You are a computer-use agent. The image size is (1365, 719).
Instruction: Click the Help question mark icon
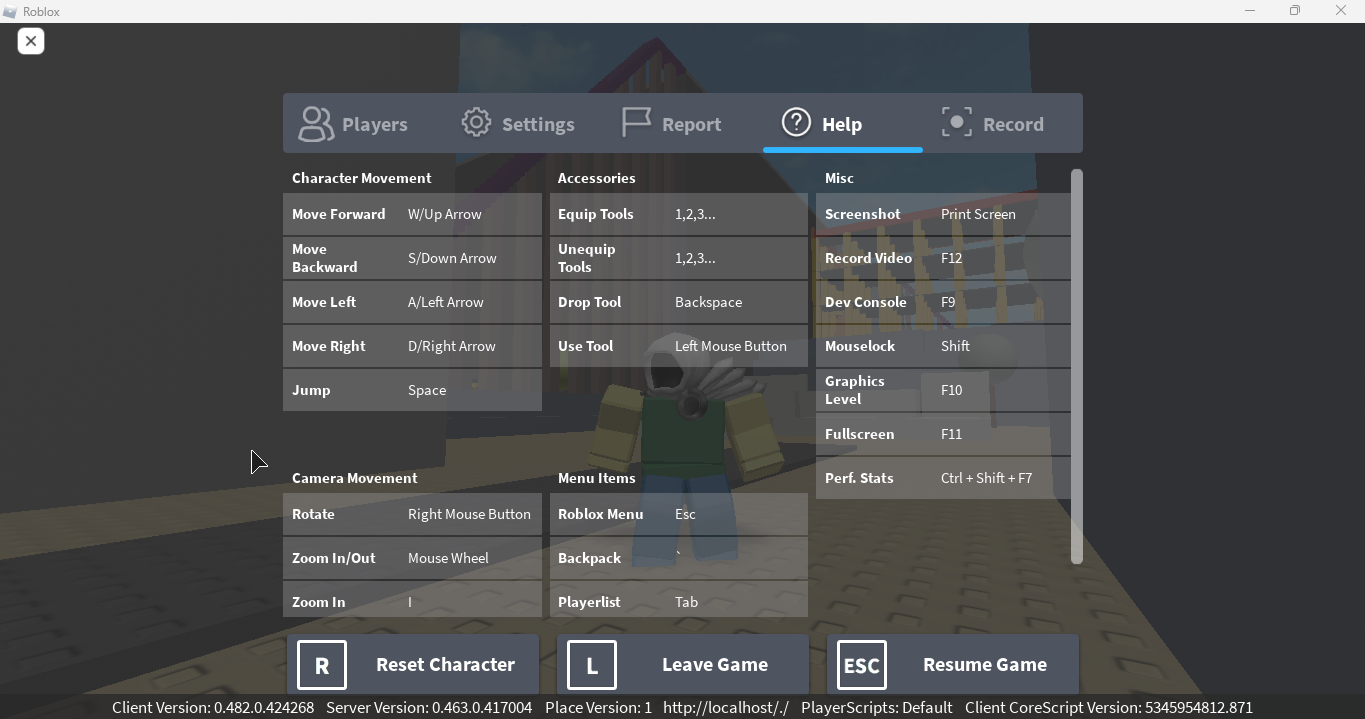pyautogui.click(x=796, y=123)
